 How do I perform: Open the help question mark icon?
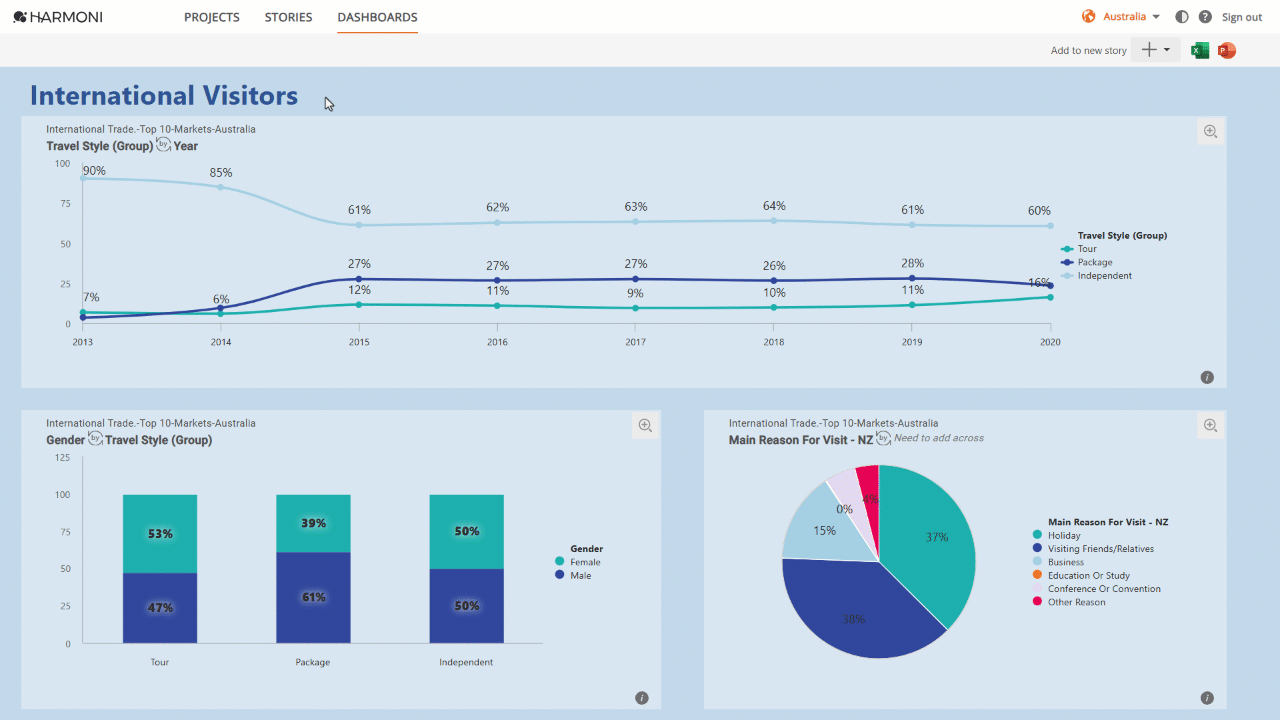1205,17
